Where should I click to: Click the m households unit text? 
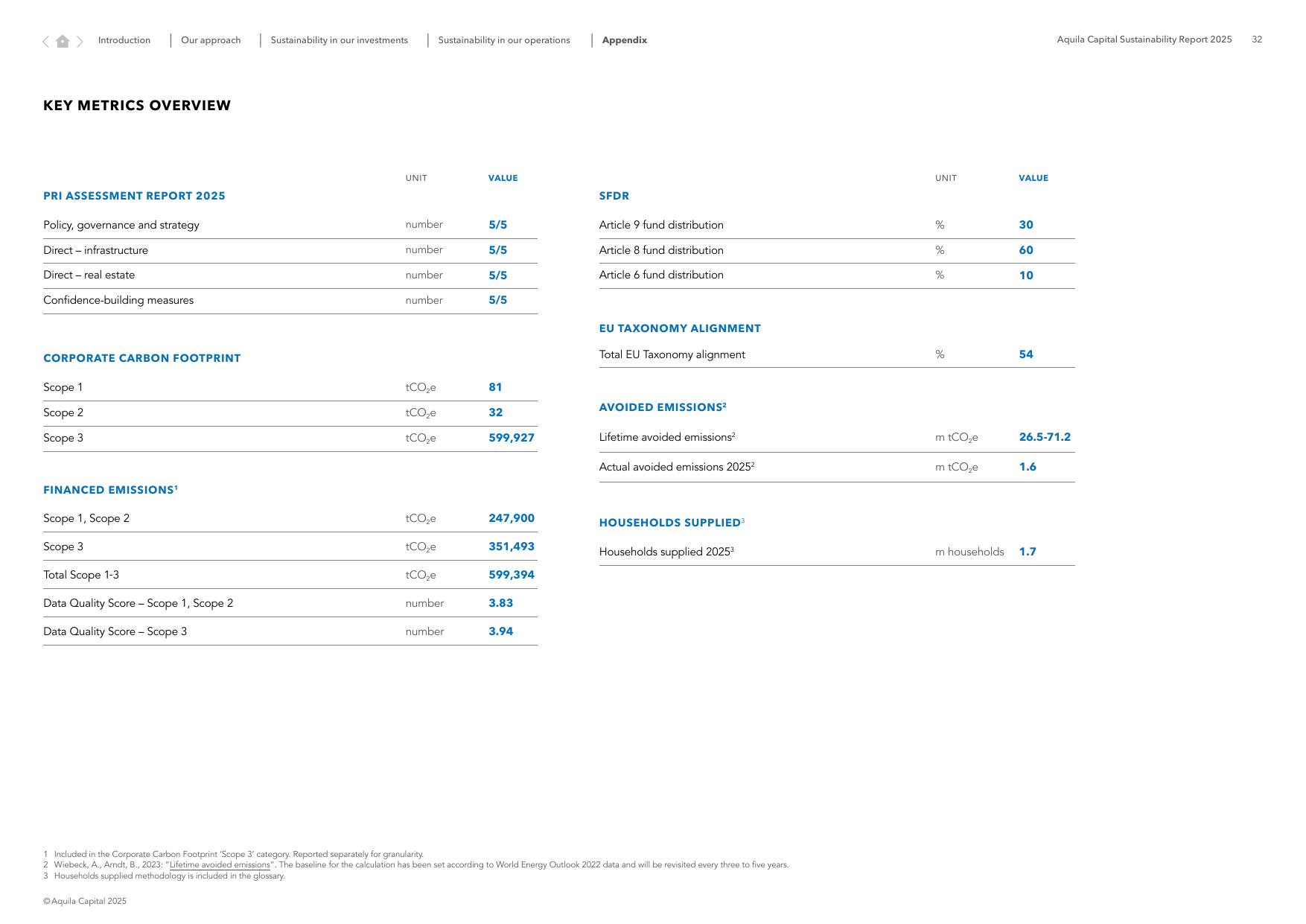969,552
